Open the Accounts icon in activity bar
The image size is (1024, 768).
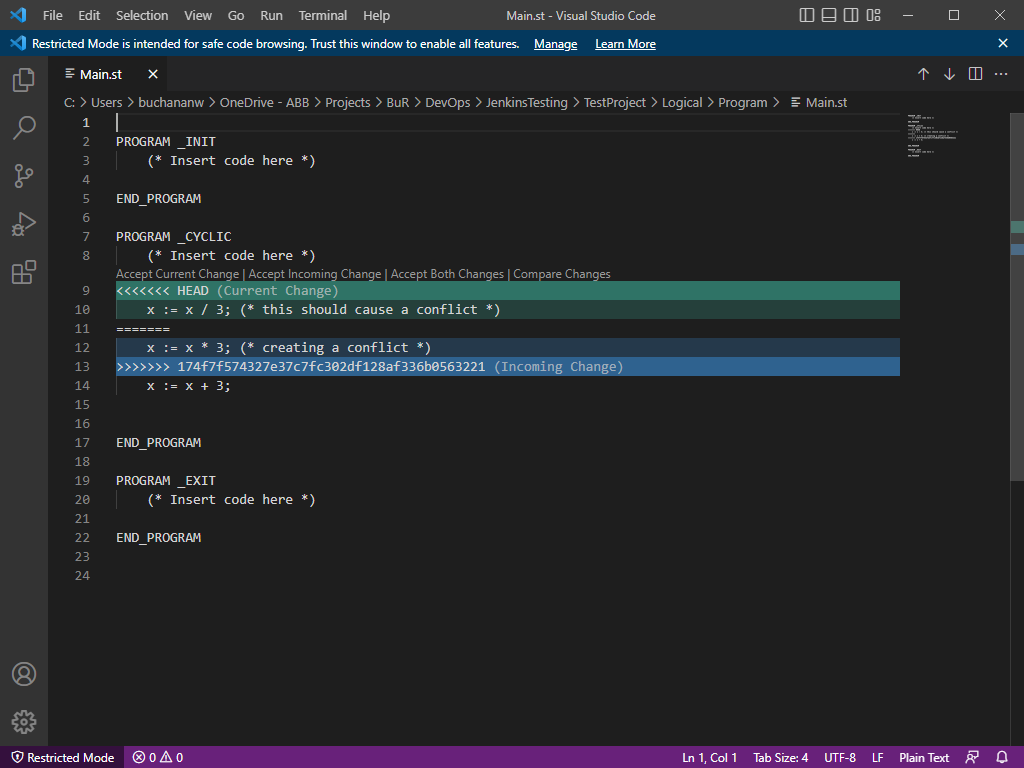pyautogui.click(x=24, y=674)
